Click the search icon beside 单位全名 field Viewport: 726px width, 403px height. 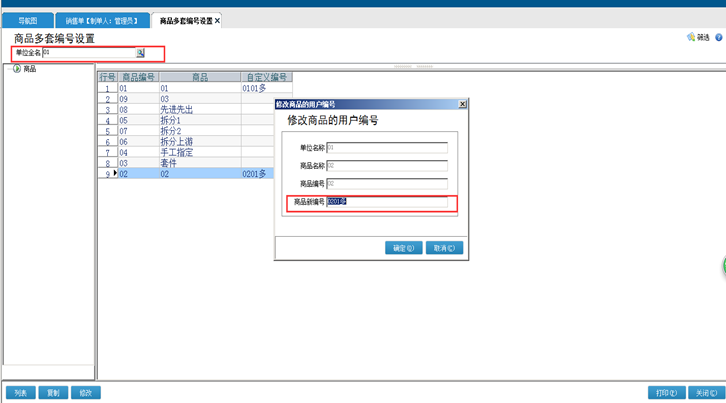point(141,53)
